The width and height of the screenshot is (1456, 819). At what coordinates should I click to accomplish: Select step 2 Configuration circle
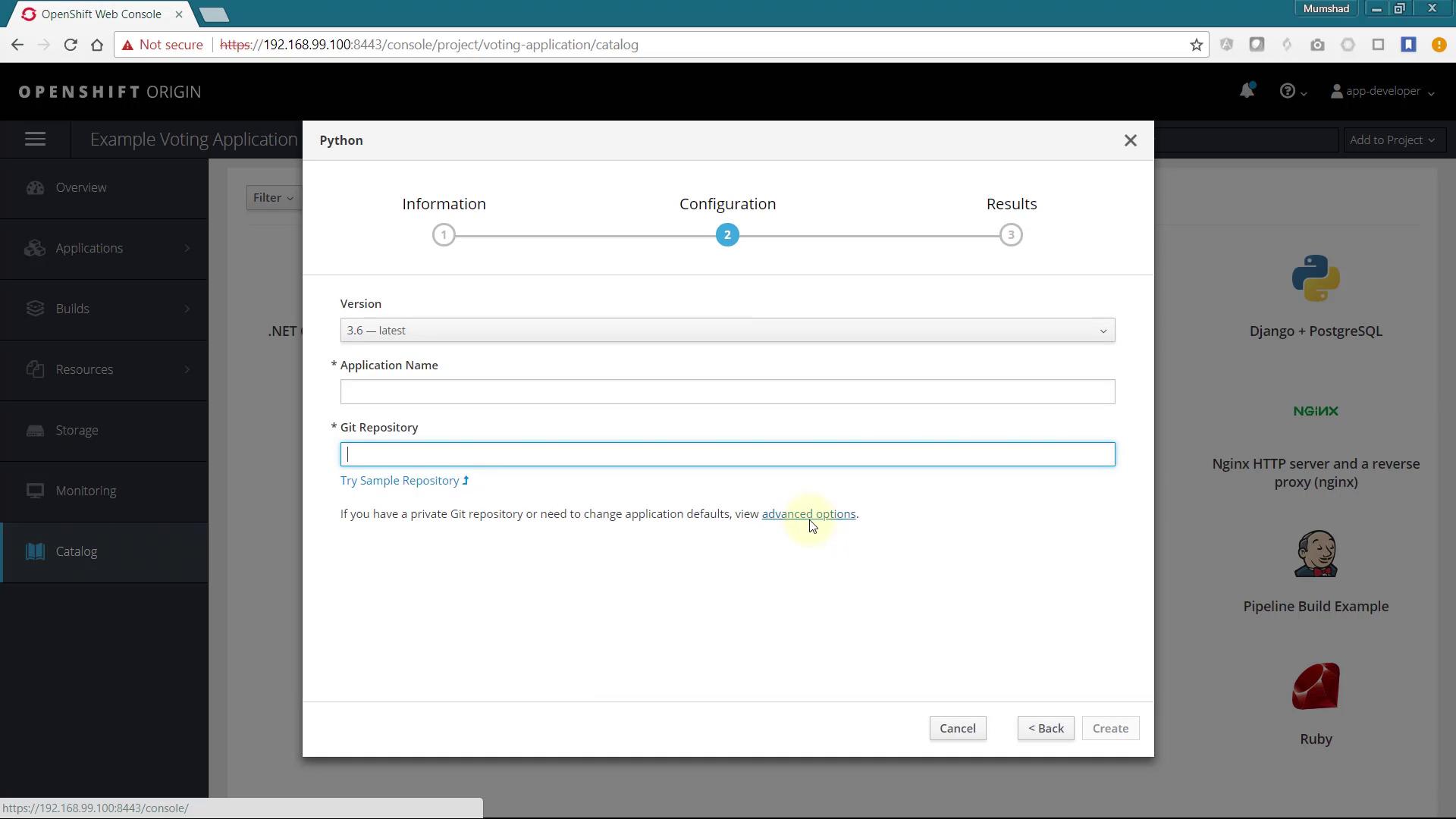pos(727,235)
